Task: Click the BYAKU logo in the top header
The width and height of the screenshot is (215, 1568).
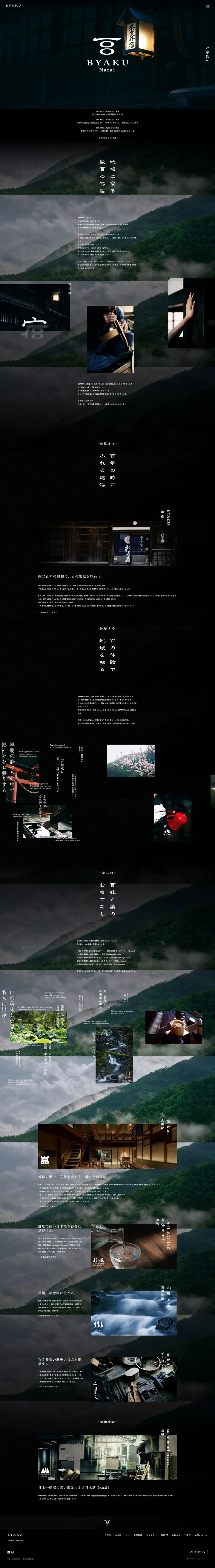Action: click(x=13, y=5)
